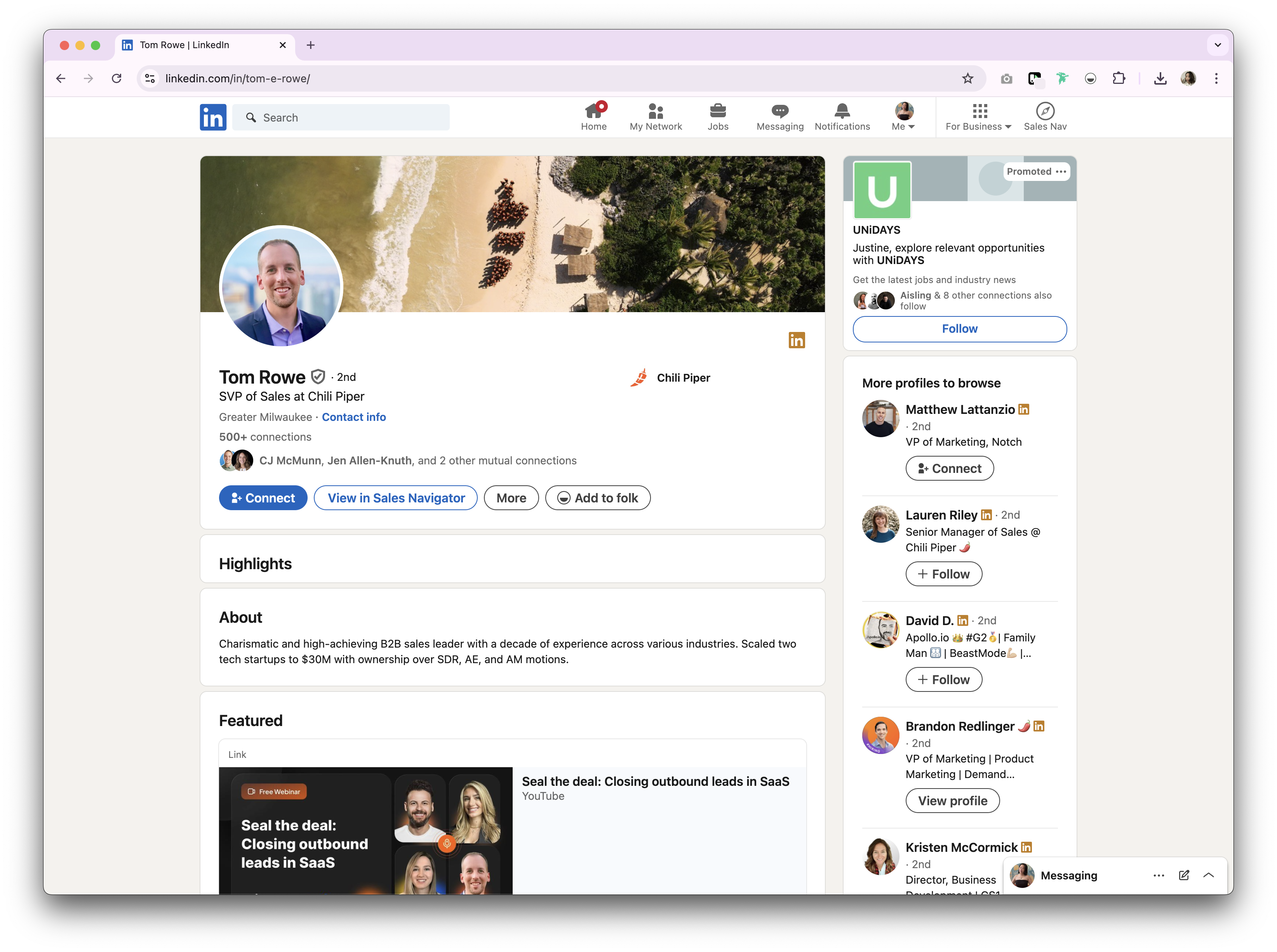Open the Contact info link
This screenshot has width=1277, height=952.
(x=353, y=417)
